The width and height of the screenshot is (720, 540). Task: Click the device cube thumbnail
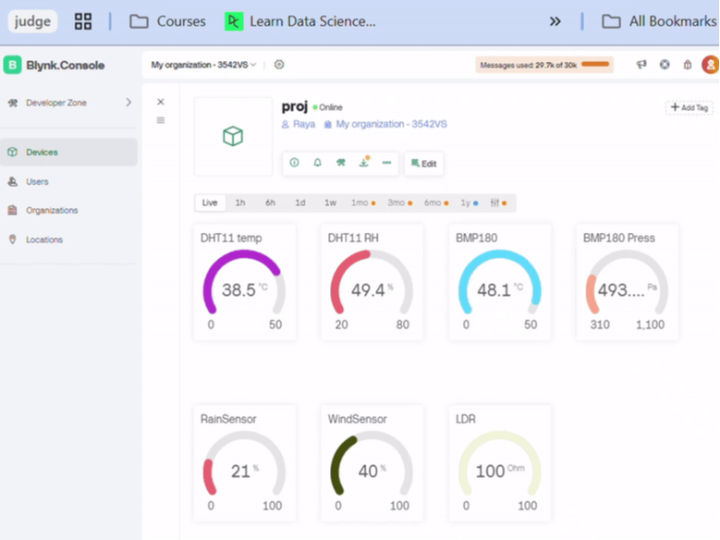point(233,136)
